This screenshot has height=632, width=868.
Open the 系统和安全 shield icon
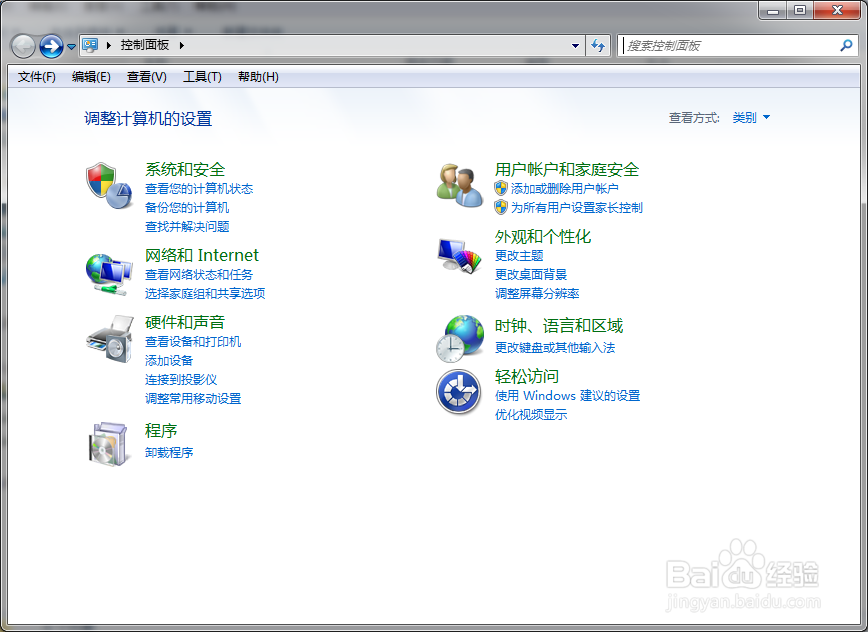point(109,185)
